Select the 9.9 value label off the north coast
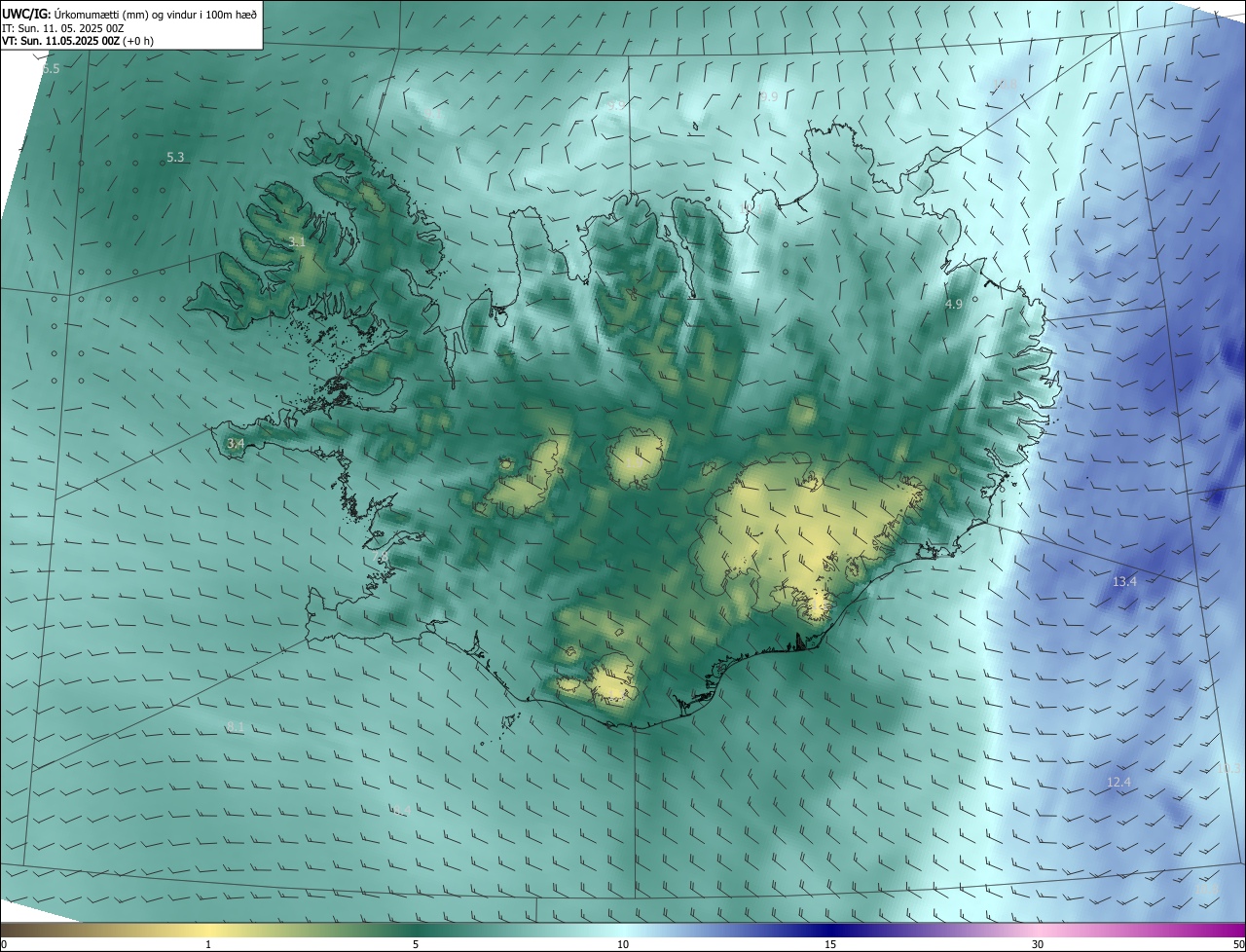 coord(769,96)
